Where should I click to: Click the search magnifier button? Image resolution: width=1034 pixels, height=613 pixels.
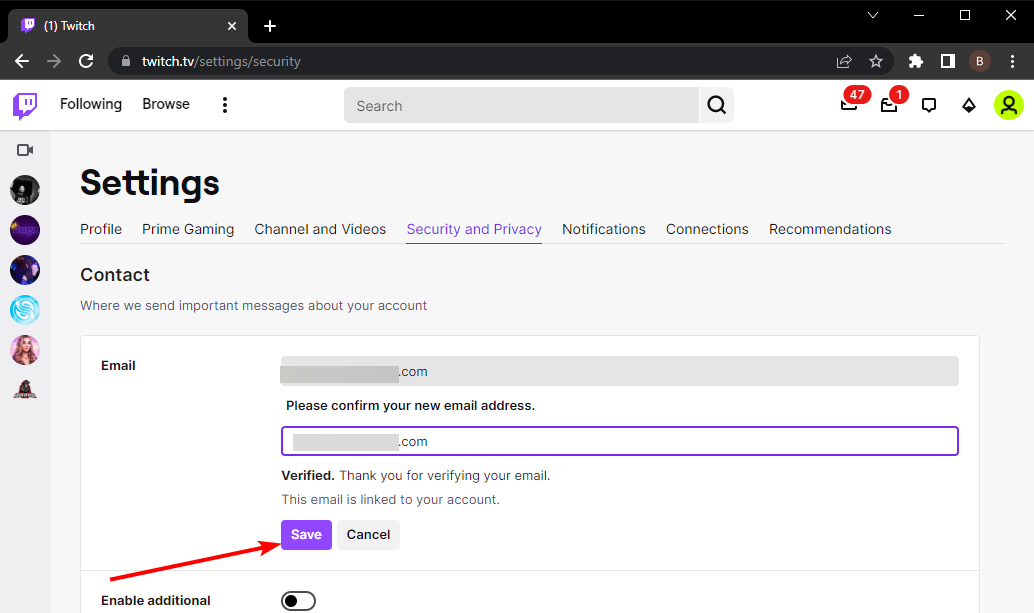pyautogui.click(x=716, y=105)
